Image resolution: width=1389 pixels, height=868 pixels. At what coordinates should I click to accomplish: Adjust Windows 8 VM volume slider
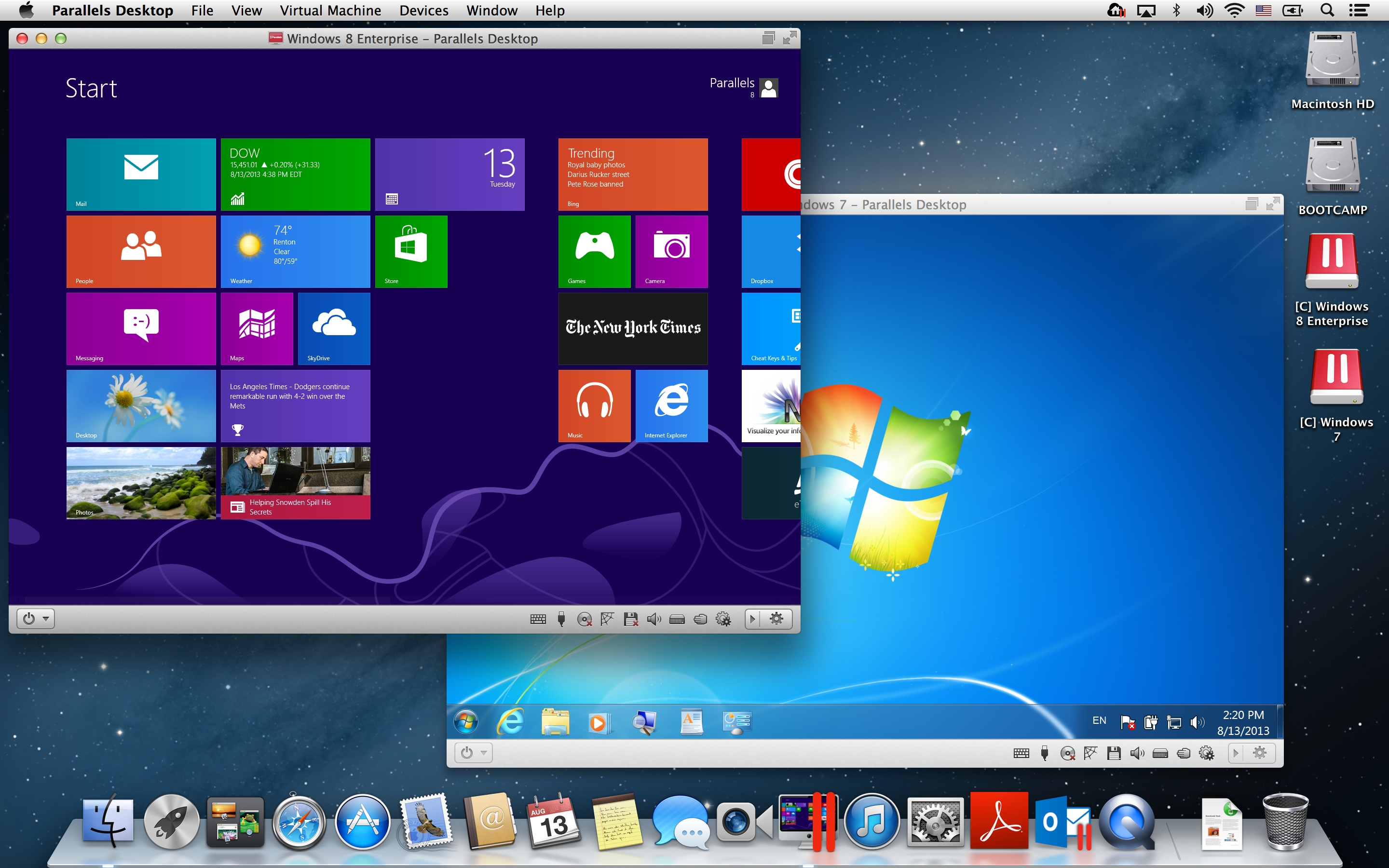tap(652, 619)
